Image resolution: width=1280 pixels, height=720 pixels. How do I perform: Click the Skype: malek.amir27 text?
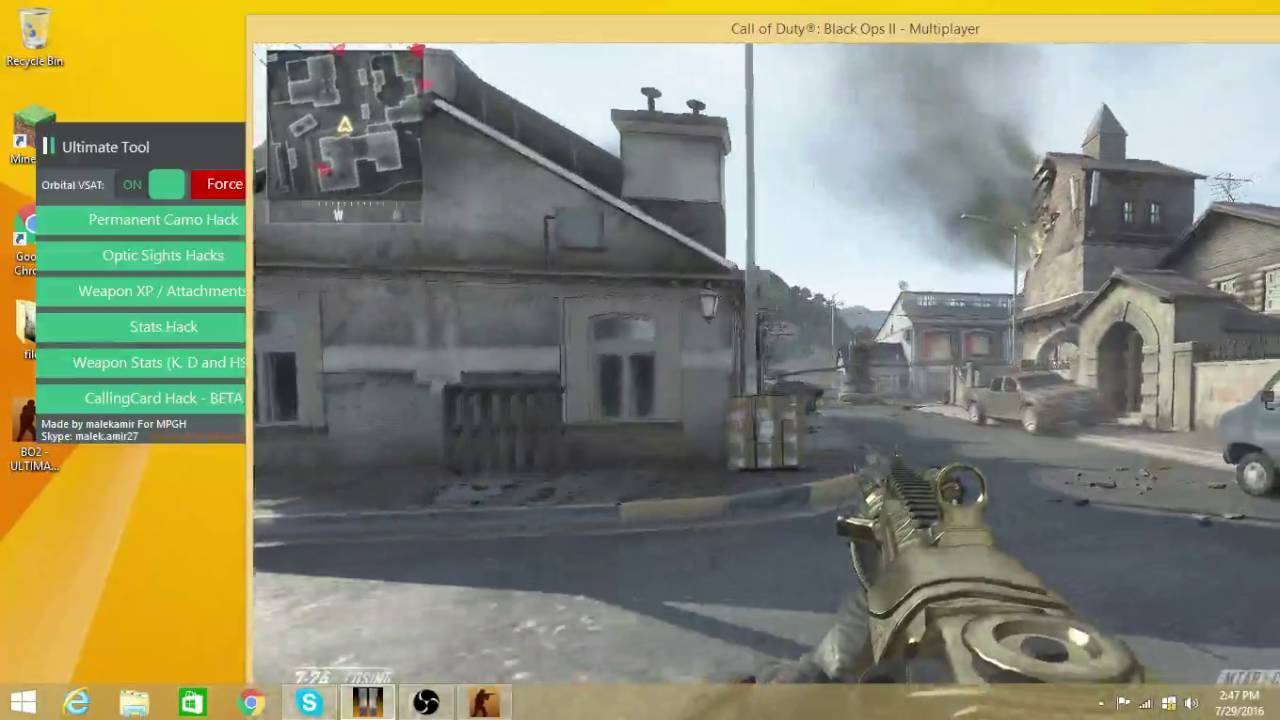[x=90, y=437]
